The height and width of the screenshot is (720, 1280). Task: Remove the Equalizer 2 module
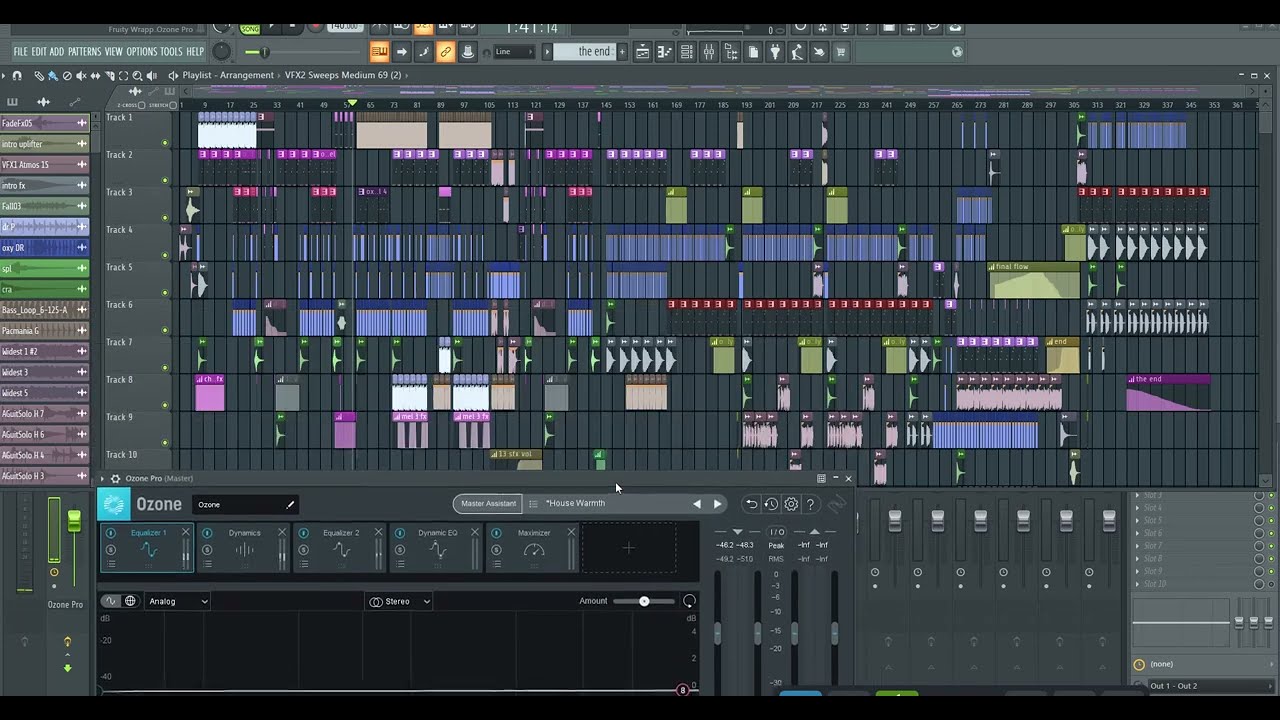point(378,533)
